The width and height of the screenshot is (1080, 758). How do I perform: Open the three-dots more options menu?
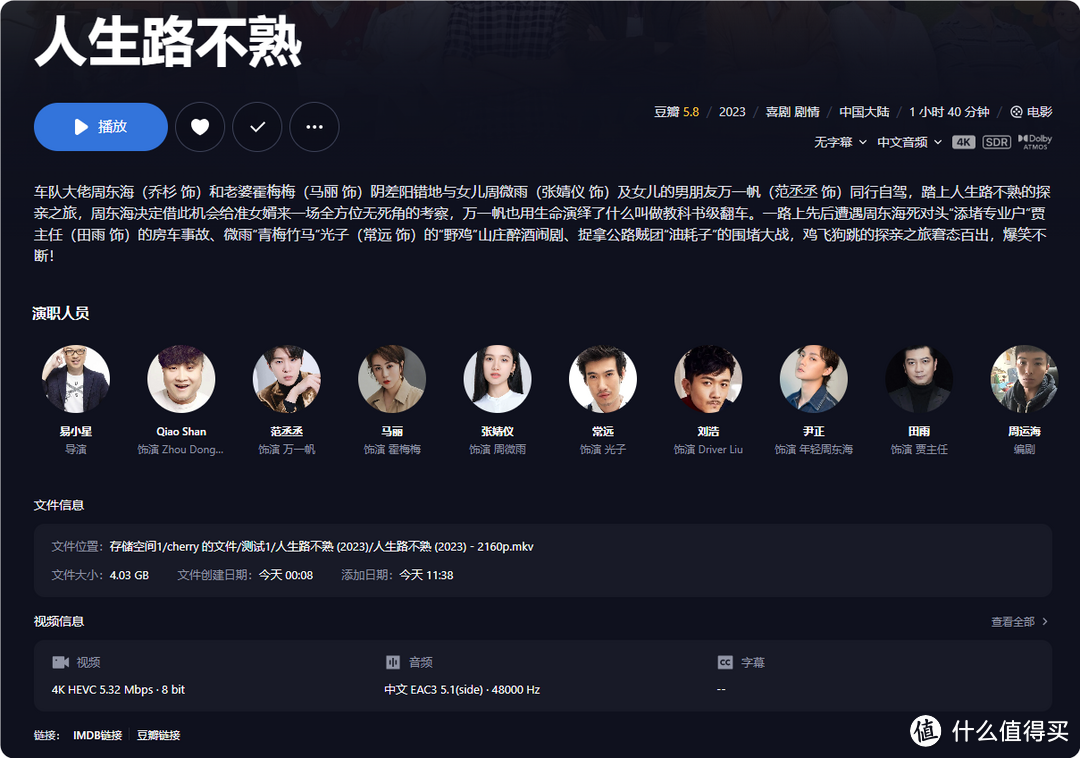[x=314, y=127]
